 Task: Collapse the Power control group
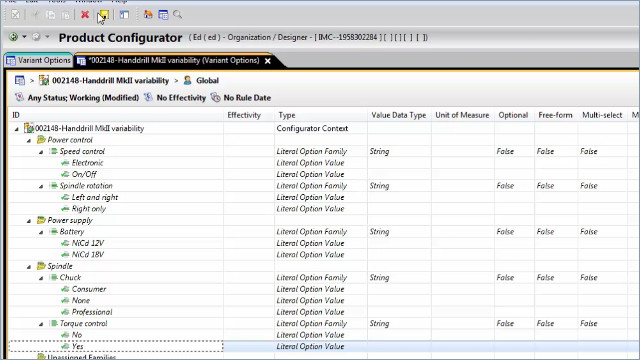point(29,140)
